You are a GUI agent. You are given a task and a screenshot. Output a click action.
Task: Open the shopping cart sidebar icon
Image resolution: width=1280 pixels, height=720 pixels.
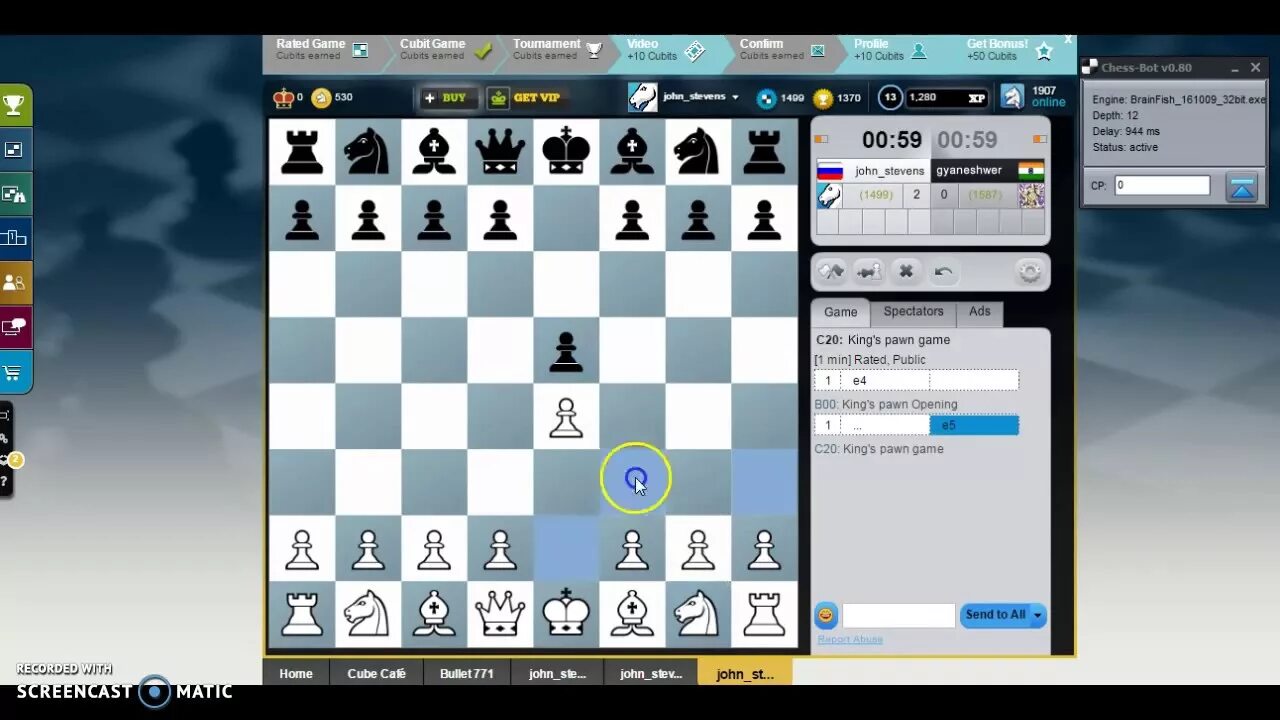point(14,372)
